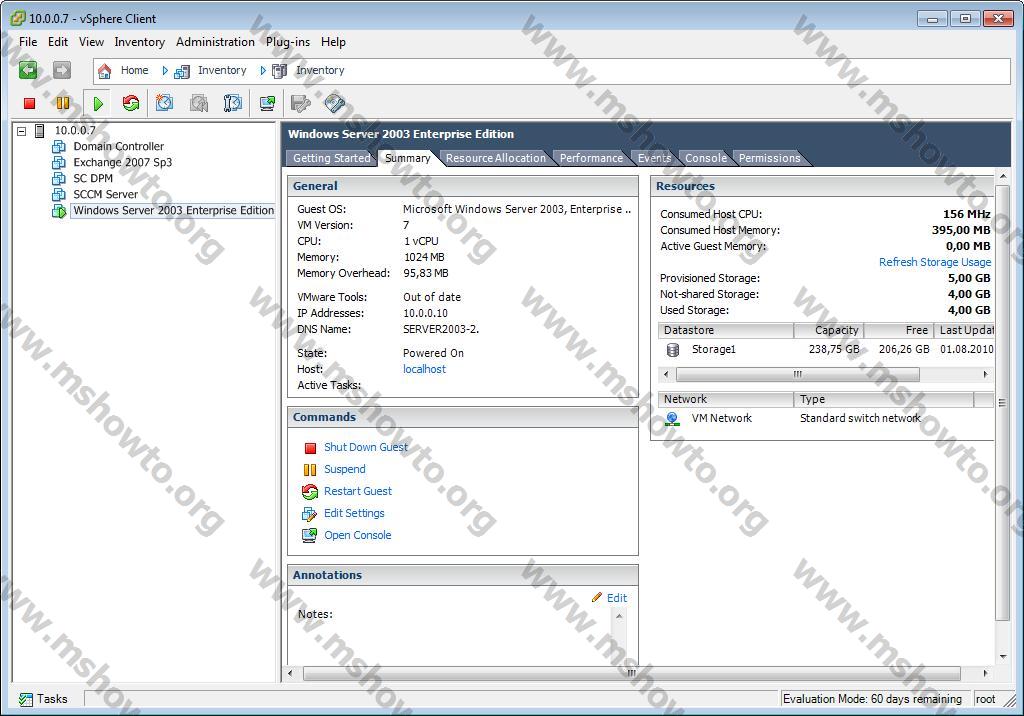
Task: Click the Tasks button in status bar
Action: click(43, 700)
